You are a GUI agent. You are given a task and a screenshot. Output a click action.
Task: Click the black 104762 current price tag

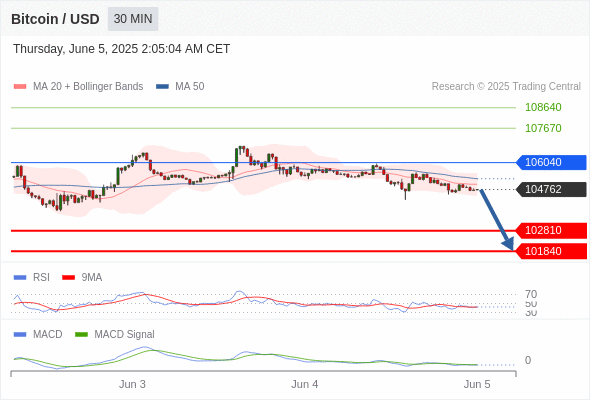(551, 189)
